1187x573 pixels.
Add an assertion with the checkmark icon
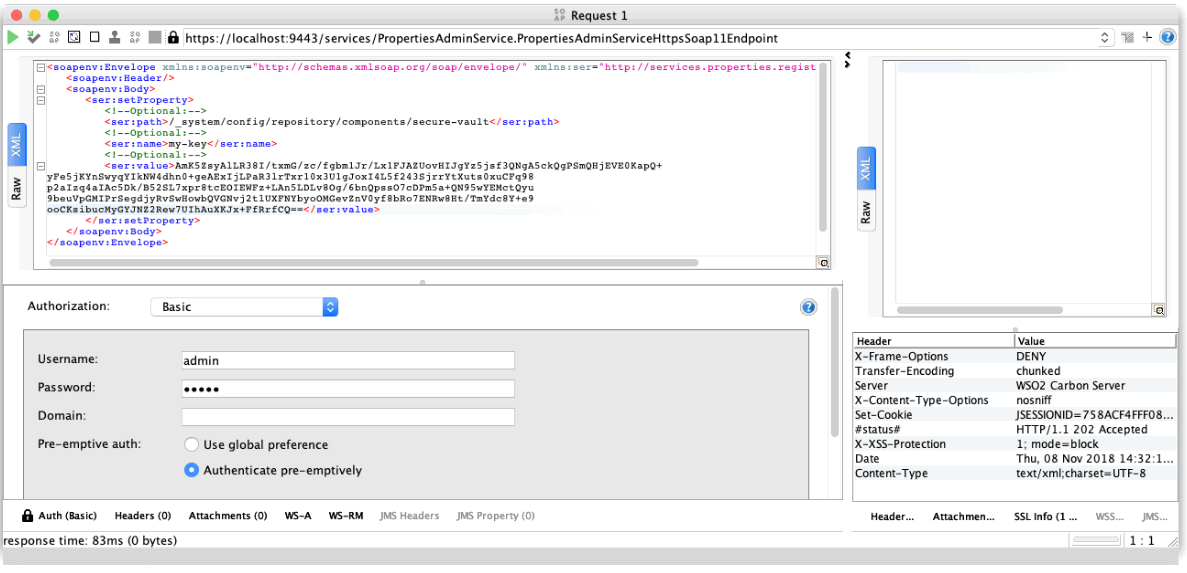pos(33,37)
